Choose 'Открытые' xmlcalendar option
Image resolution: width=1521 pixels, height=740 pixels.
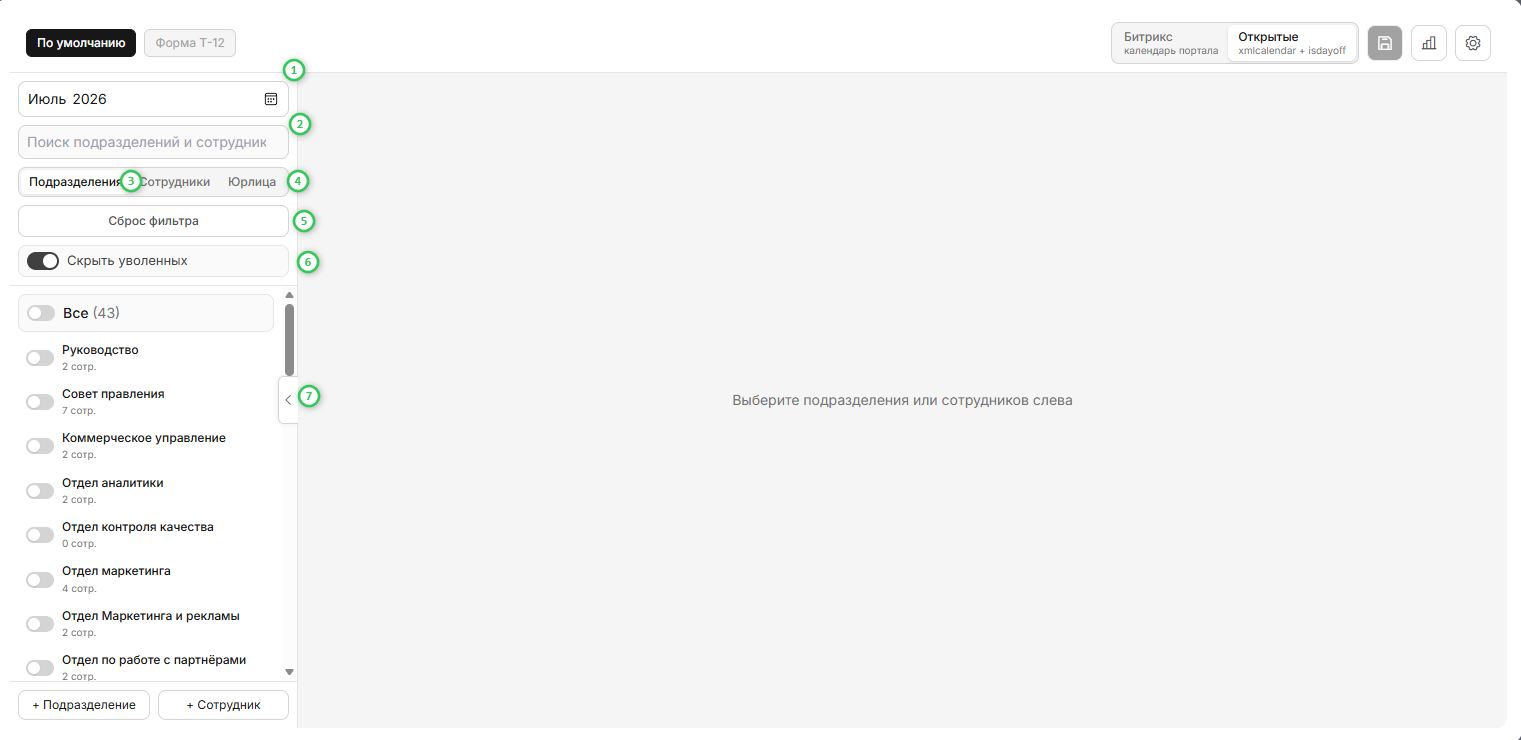pos(1291,43)
